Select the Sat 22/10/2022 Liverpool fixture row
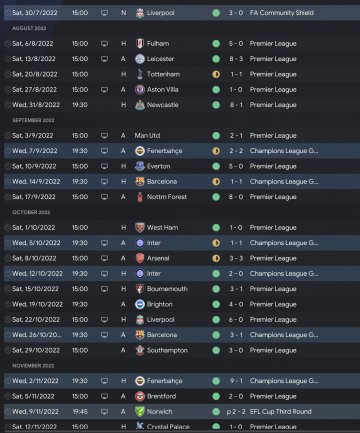Image resolution: width=360 pixels, height=433 pixels. click(x=182, y=320)
